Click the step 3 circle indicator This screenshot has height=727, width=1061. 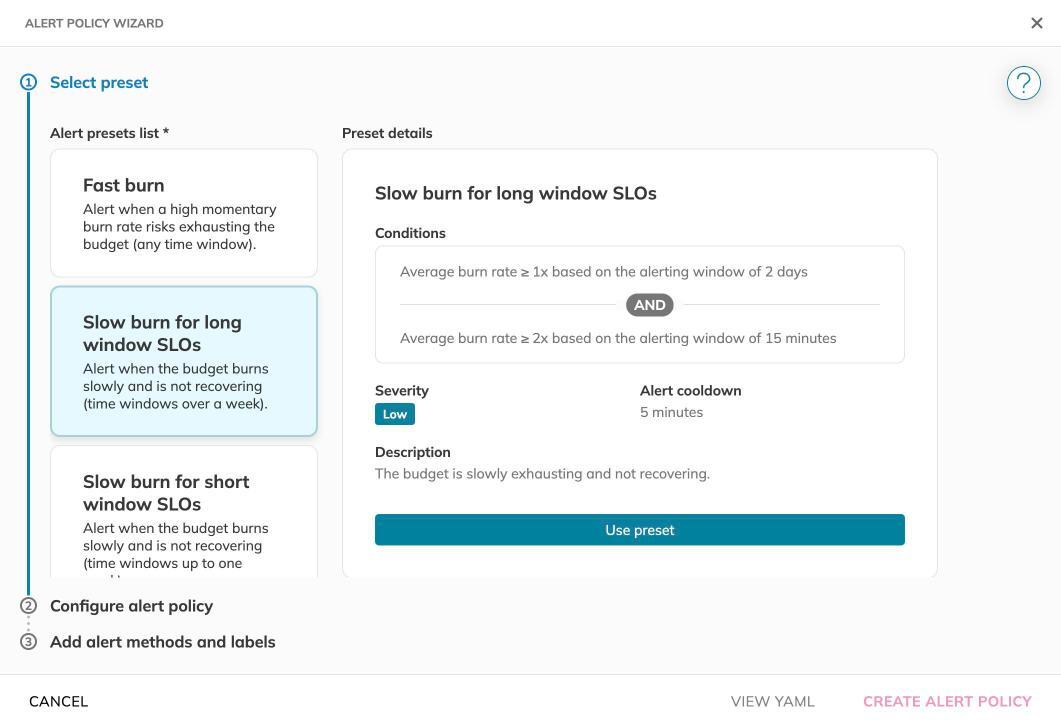29,642
